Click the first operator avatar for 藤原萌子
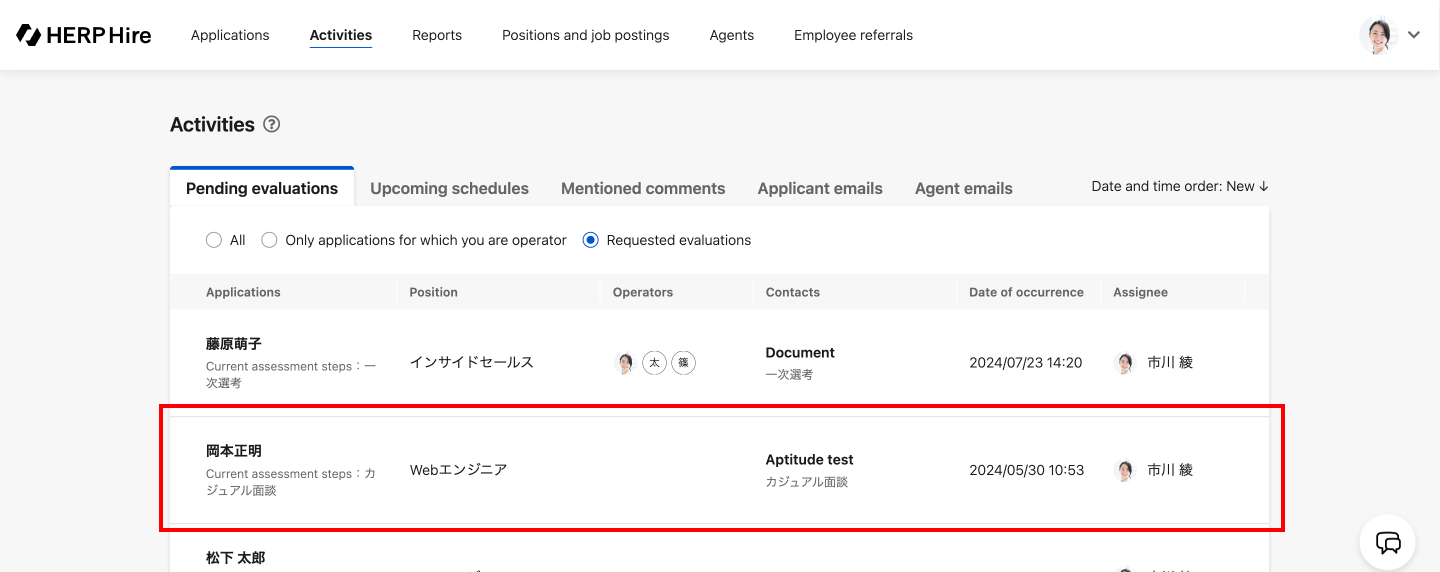This screenshot has height=572, width=1440. [625, 363]
